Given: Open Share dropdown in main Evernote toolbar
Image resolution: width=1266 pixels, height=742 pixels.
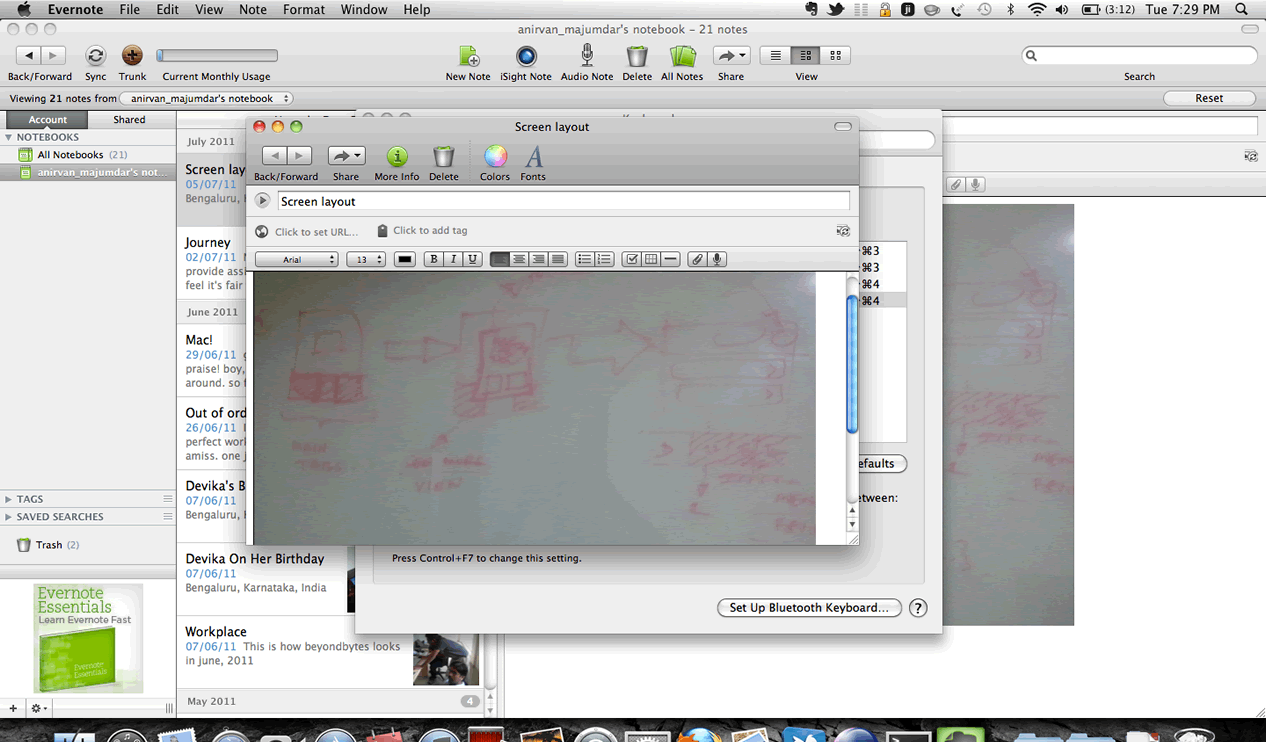Looking at the screenshot, I should 731,56.
